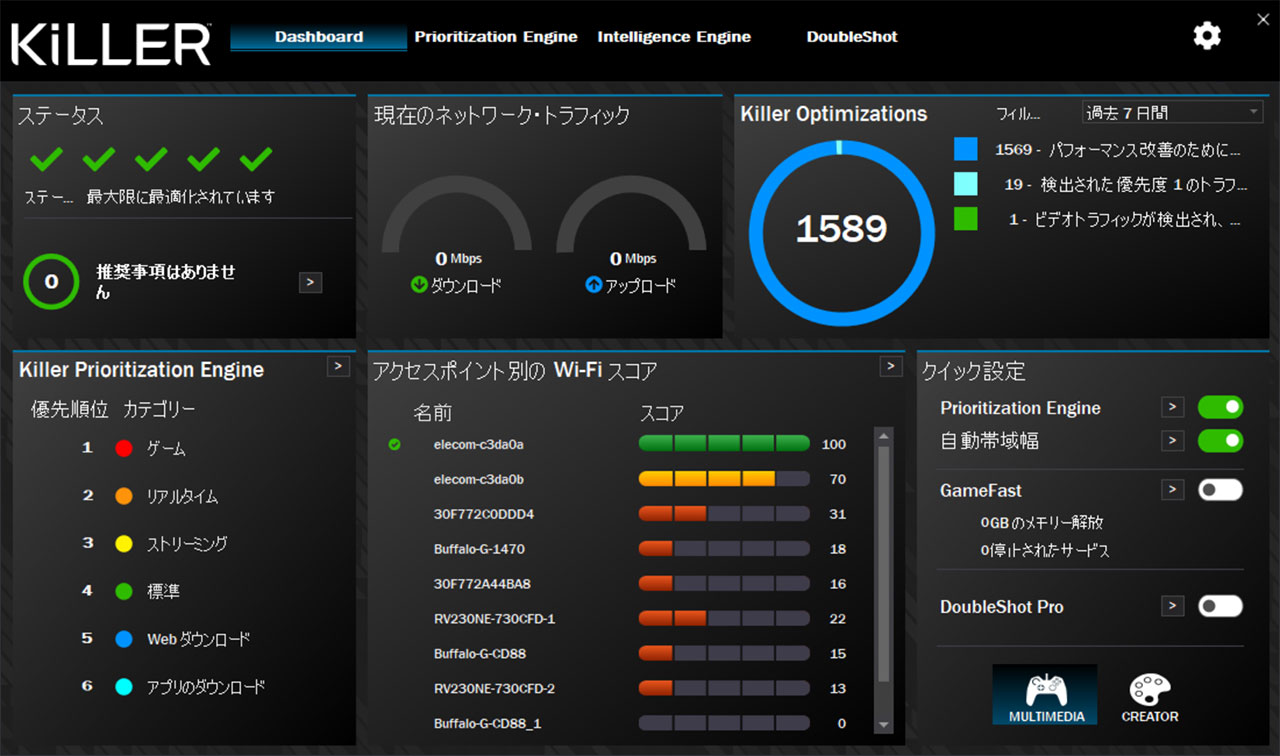
Task: Select the elecom-c3da0b access point
Action: coord(478,479)
